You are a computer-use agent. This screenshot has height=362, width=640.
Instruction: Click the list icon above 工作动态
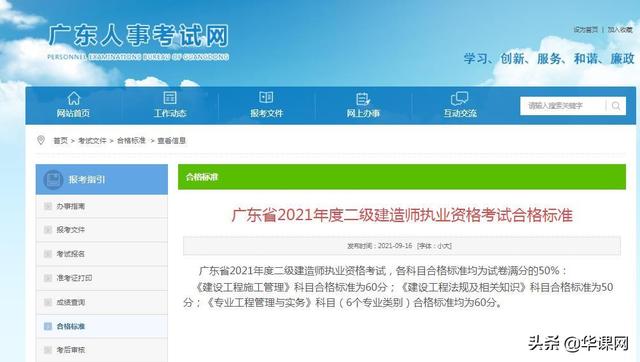[170, 98]
